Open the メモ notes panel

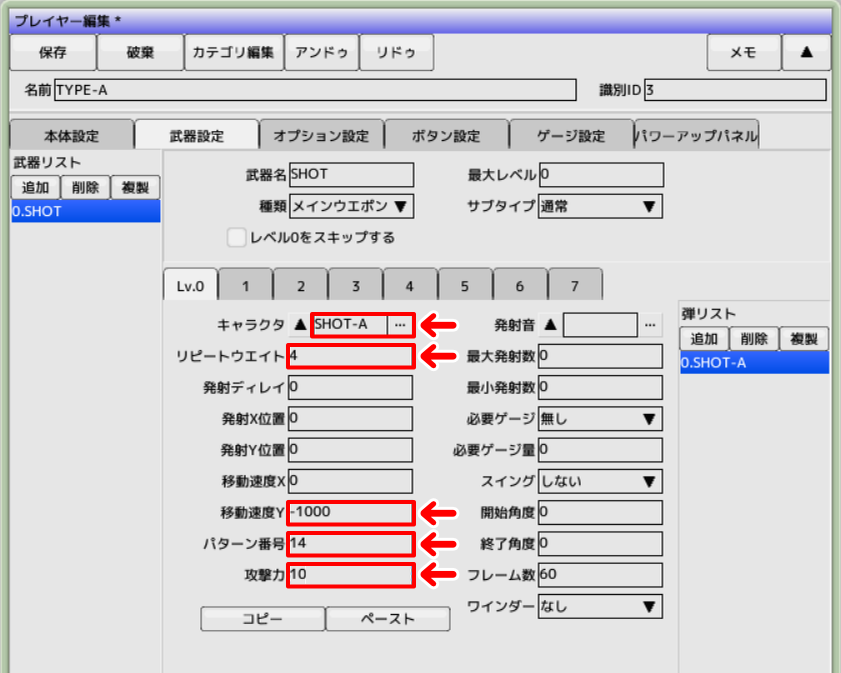tap(743, 52)
